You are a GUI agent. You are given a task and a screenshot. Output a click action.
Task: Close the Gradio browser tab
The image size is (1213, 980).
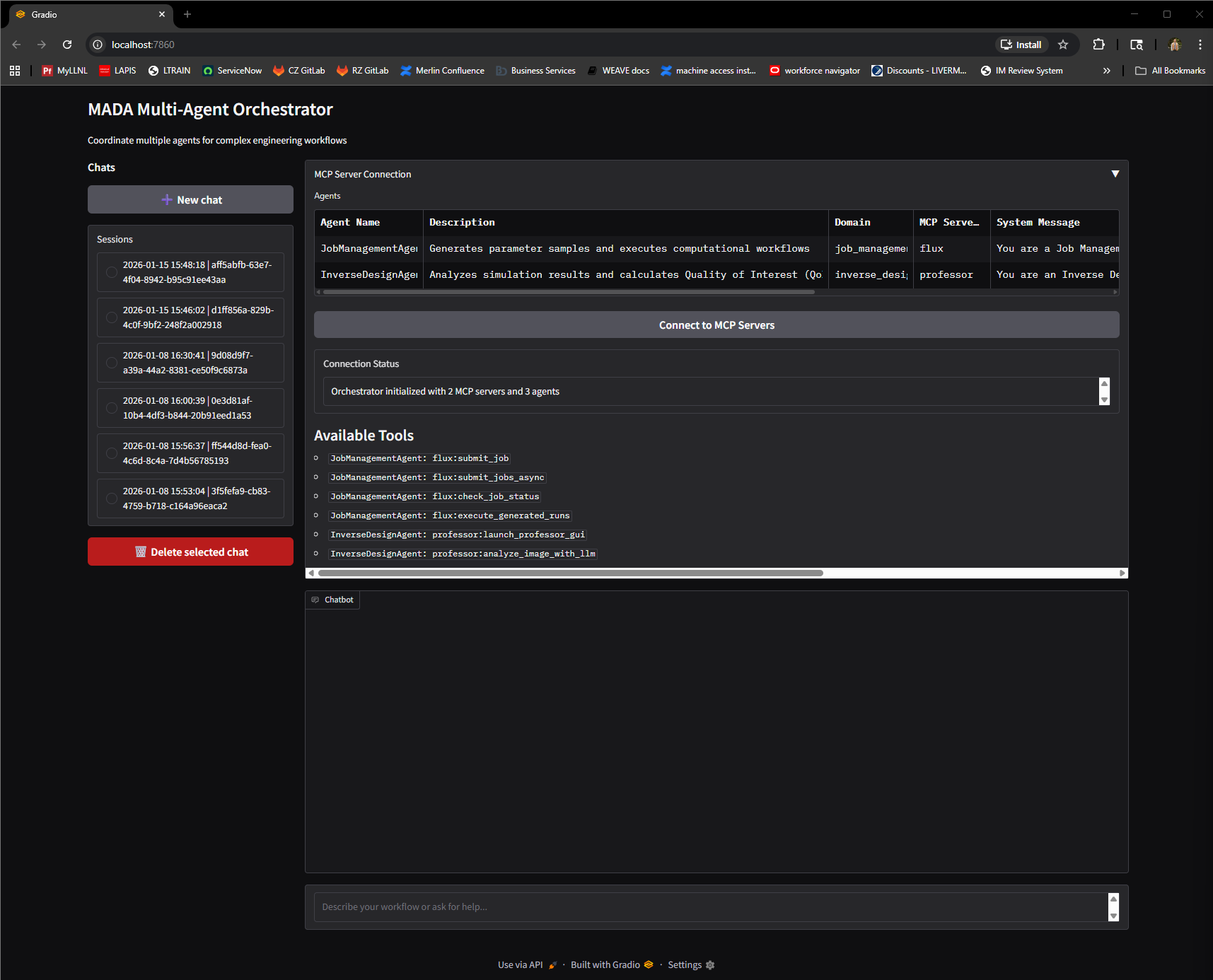pyautogui.click(x=162, y=14)
